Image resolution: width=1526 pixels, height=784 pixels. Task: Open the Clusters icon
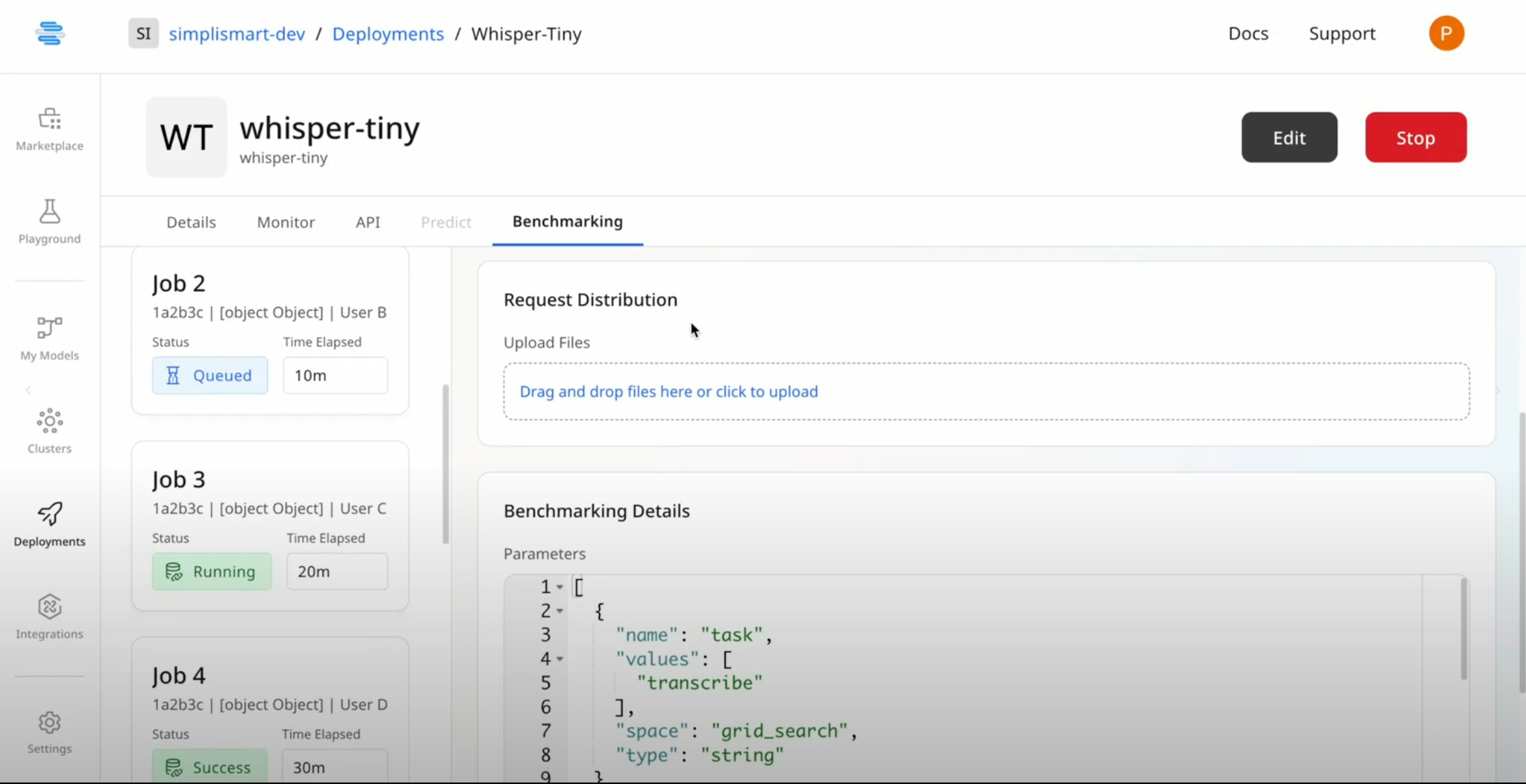click(x=50, y=421)
